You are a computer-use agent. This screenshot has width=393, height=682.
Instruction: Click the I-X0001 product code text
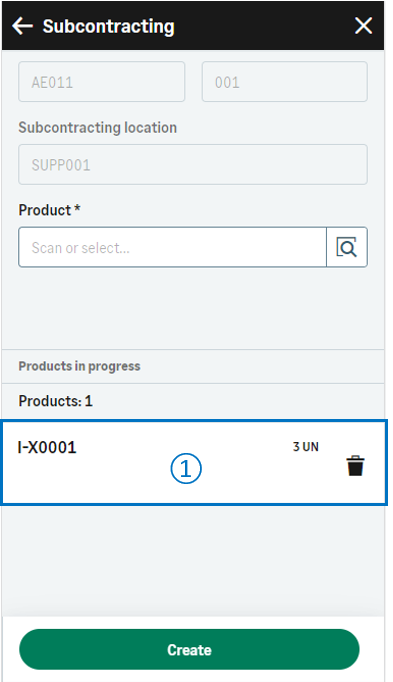[x=47, y=447]
